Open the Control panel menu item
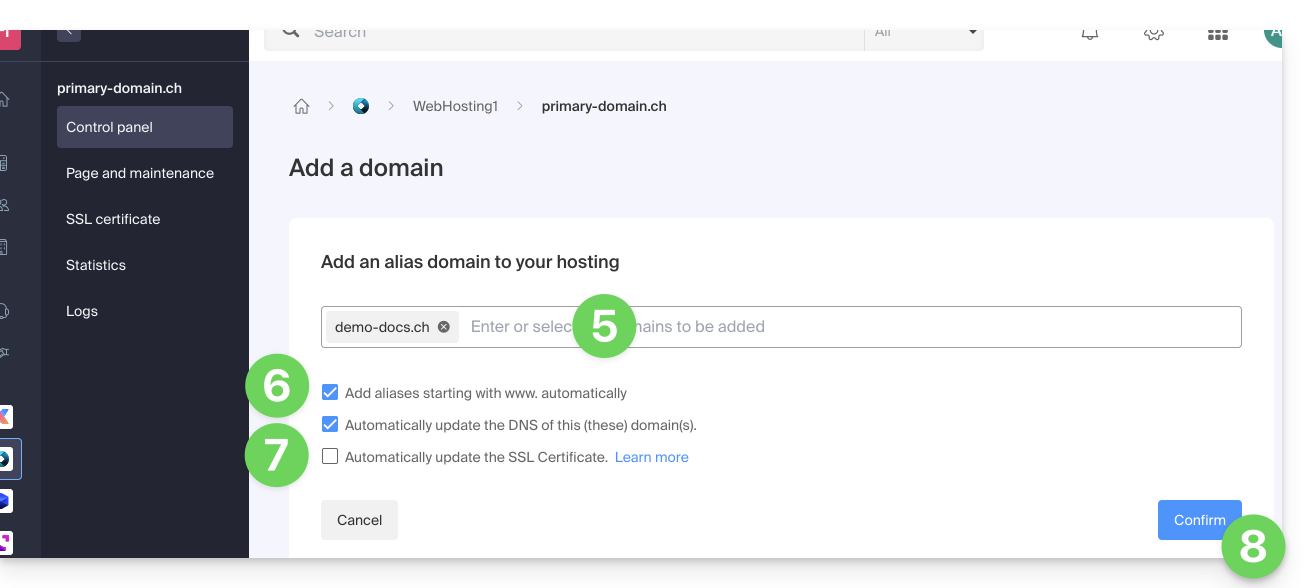The image size is (1312, 588). click(145, 127)
